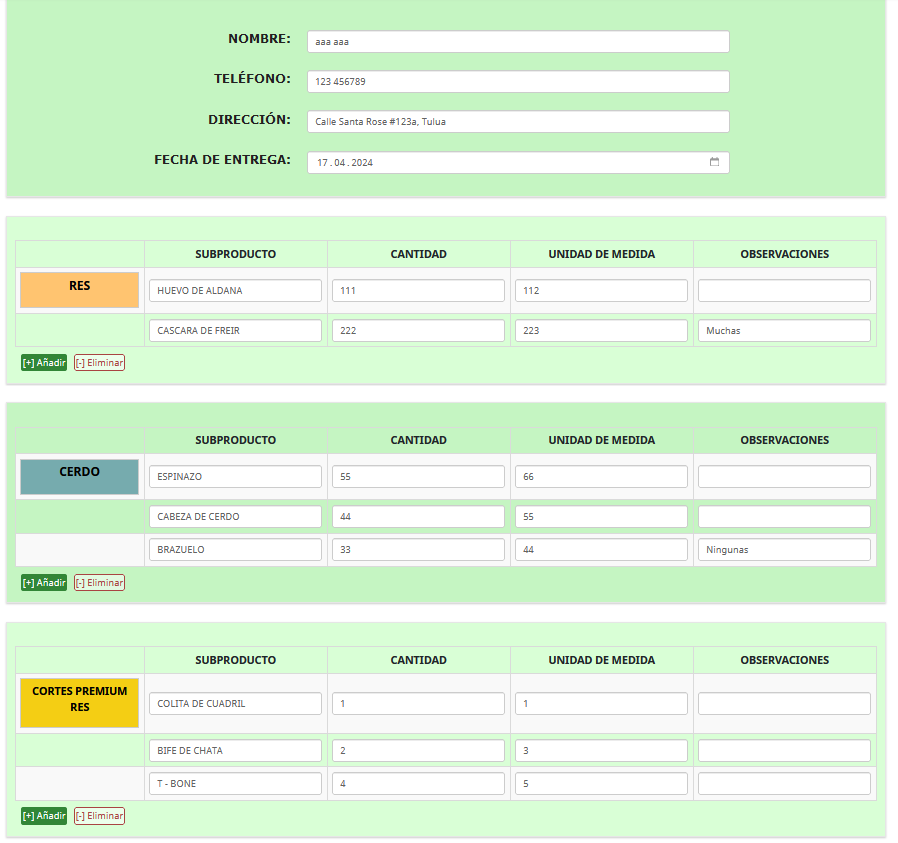Click Añadir button under RES table
898x843 pixels.
[x=44, y=363]
